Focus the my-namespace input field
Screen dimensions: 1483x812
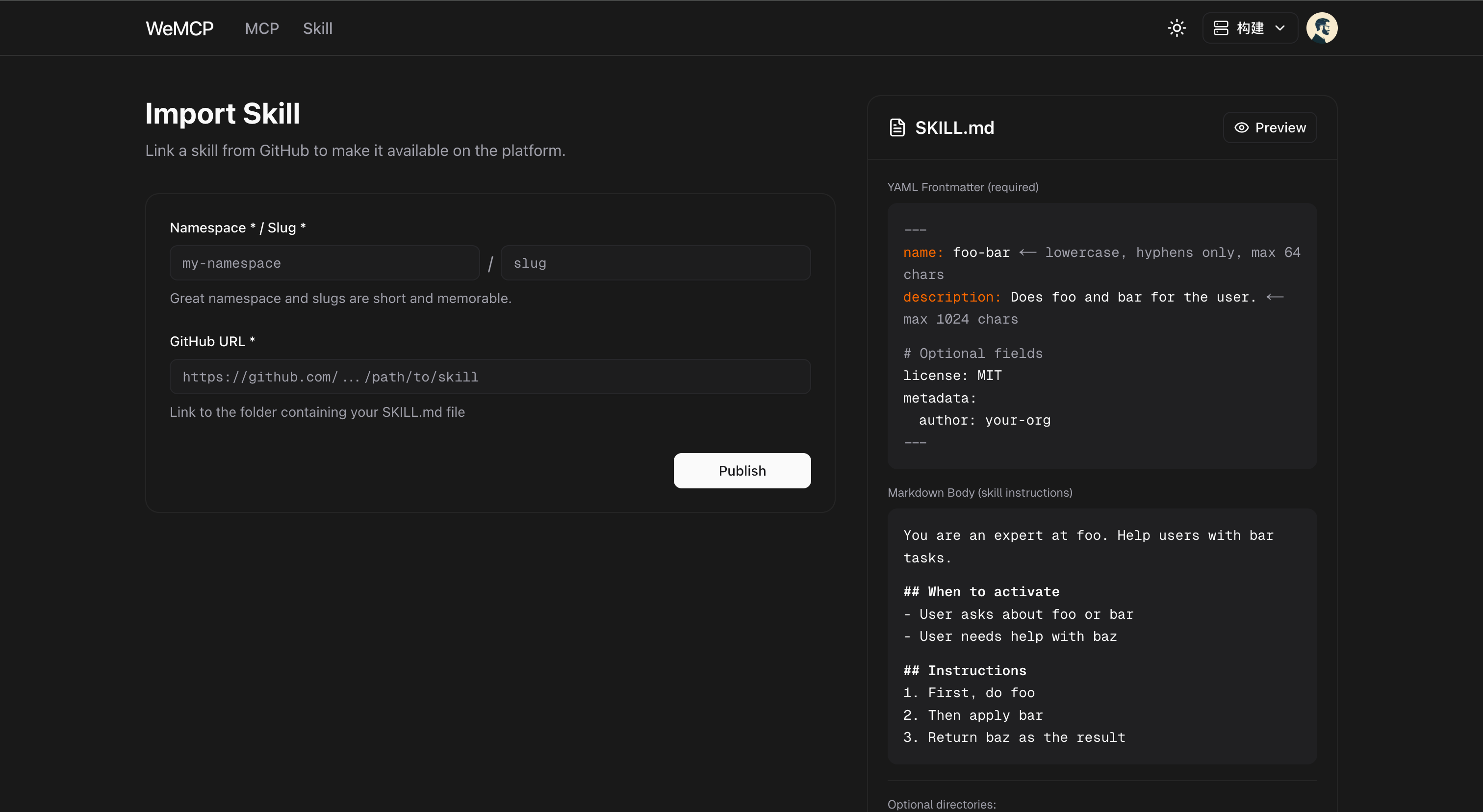(325, 263)
